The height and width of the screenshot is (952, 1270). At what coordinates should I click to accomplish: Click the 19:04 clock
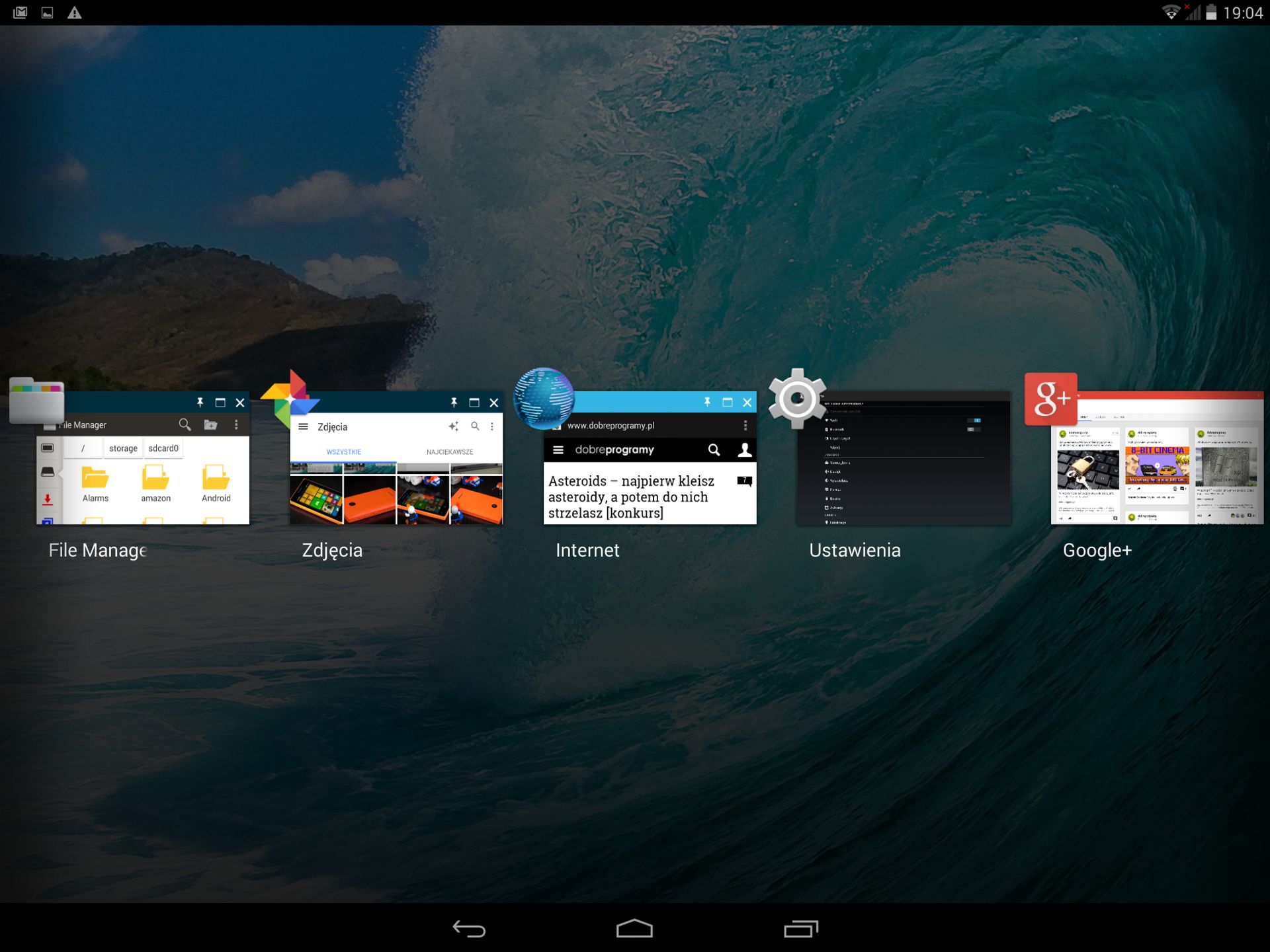(1243, 13)
